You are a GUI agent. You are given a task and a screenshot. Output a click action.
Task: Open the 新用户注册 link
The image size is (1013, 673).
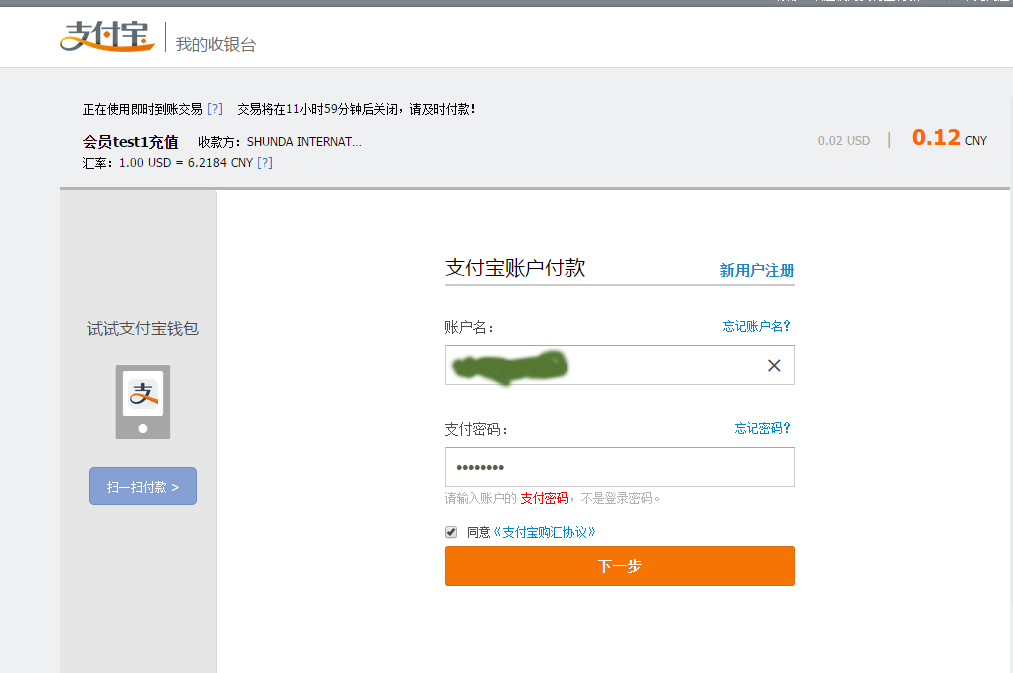pyautogui.click(x=756, y=270)
